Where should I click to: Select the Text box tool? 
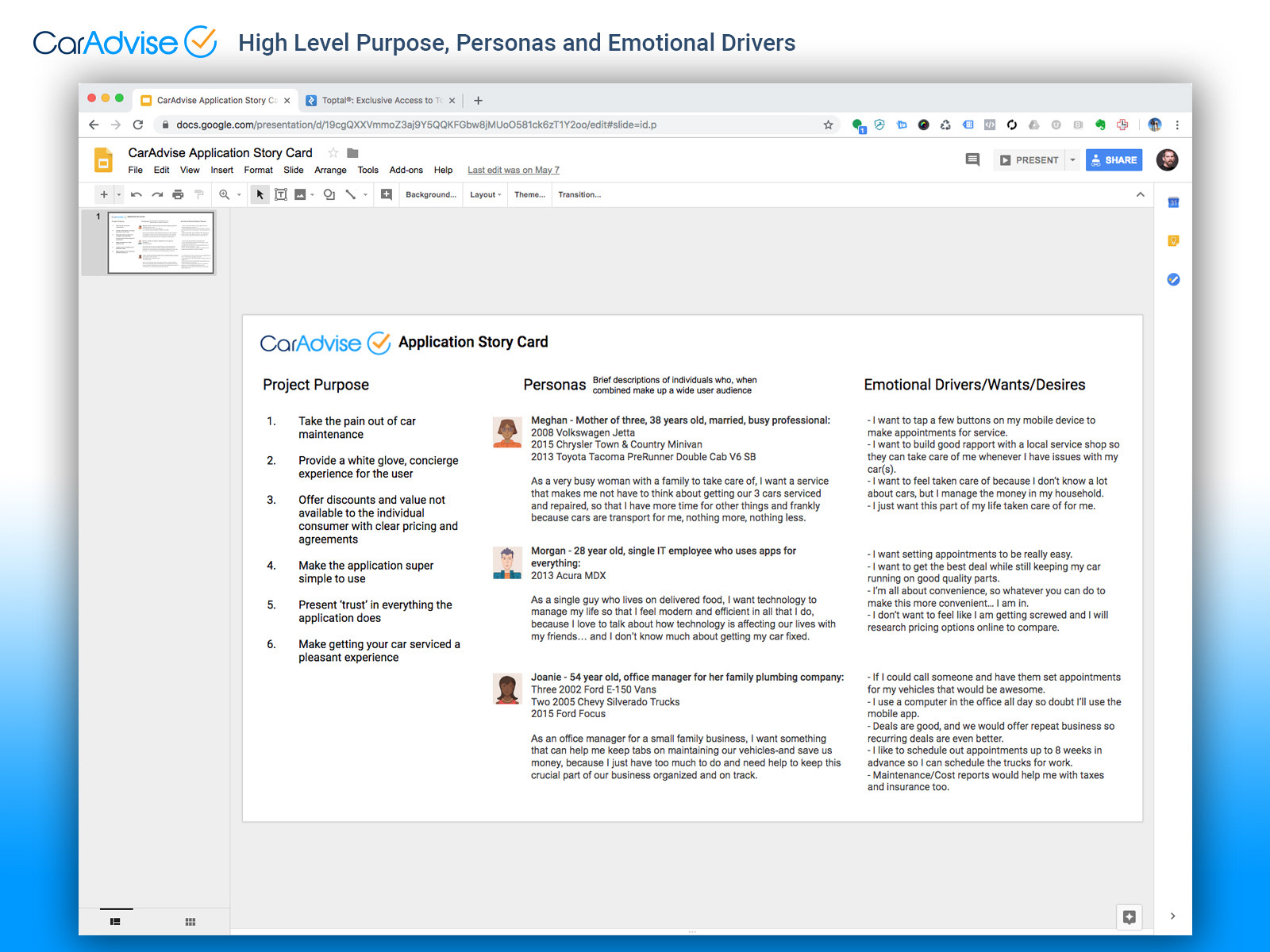click(x=281, y=194)
